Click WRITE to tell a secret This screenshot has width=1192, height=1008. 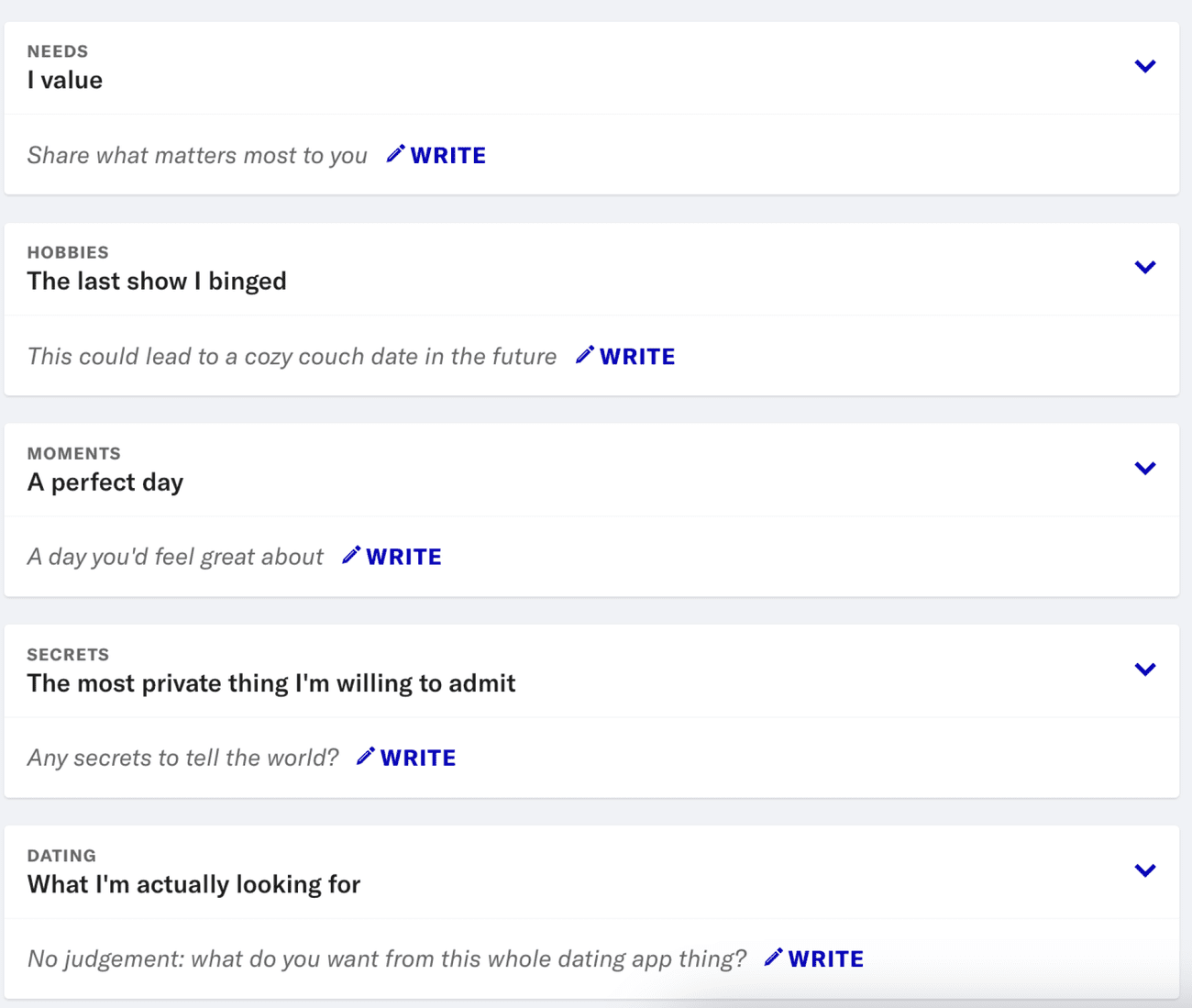418,758
